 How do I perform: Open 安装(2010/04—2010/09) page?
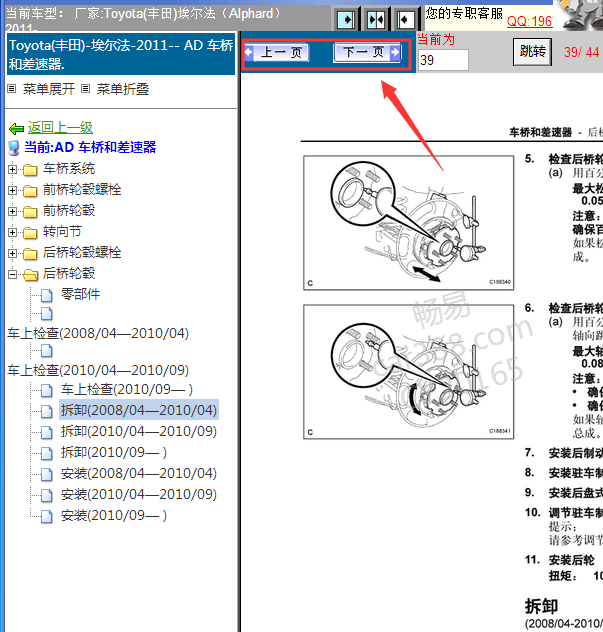coord(139,494)
